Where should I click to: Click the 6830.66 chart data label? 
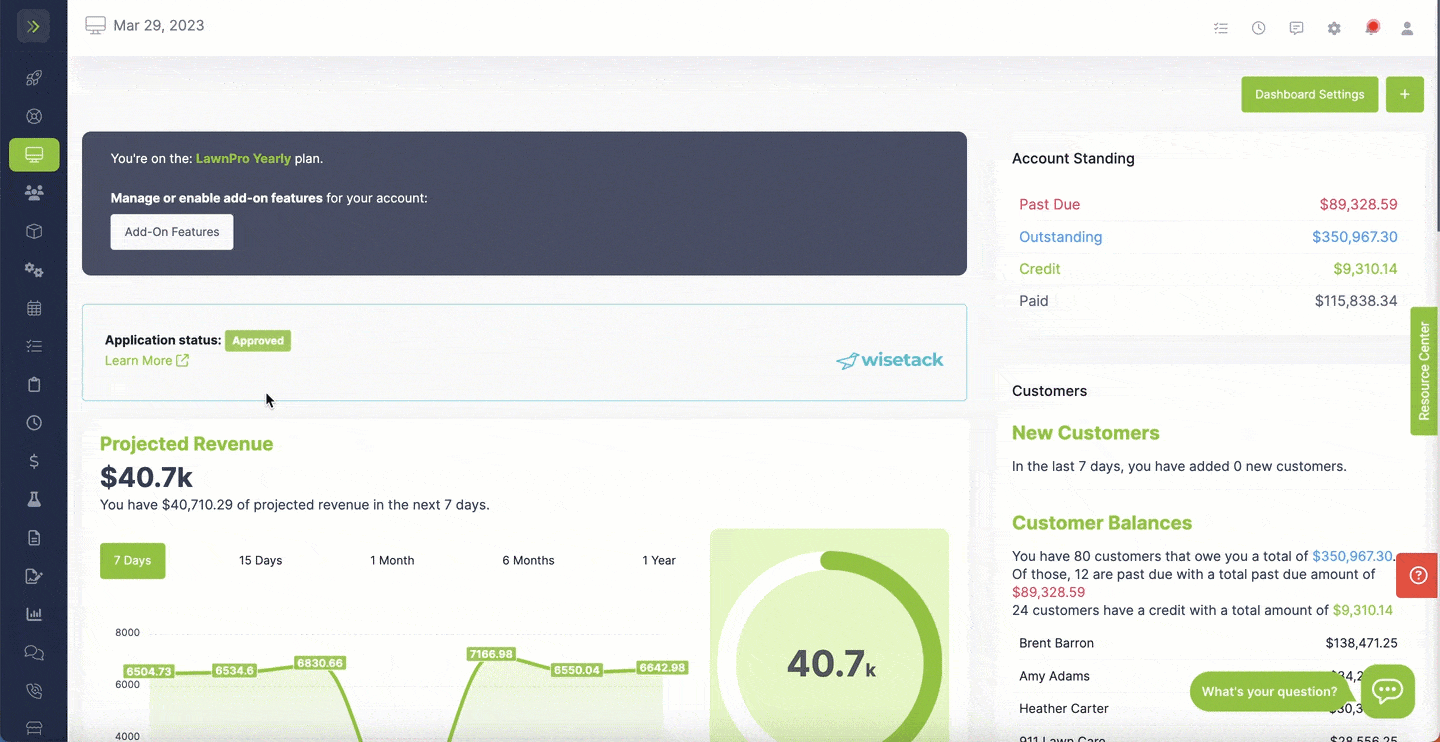(320, 663)
